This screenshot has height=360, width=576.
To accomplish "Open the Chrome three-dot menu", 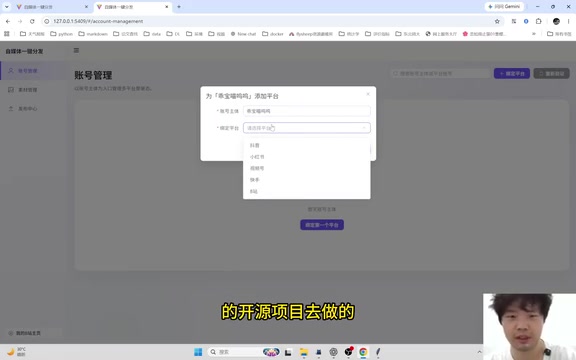I will pyautogui.click(x=568, y=21).
